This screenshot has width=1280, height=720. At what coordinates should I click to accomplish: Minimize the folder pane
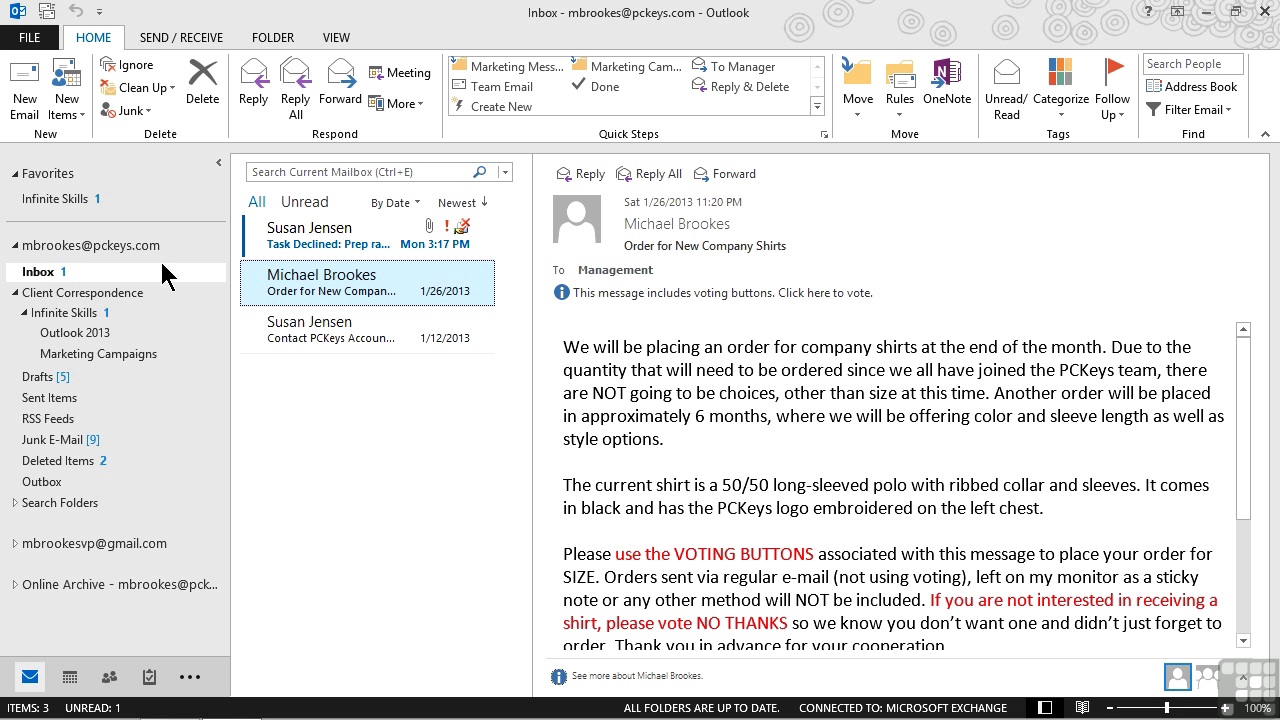(x=219, y=162)
